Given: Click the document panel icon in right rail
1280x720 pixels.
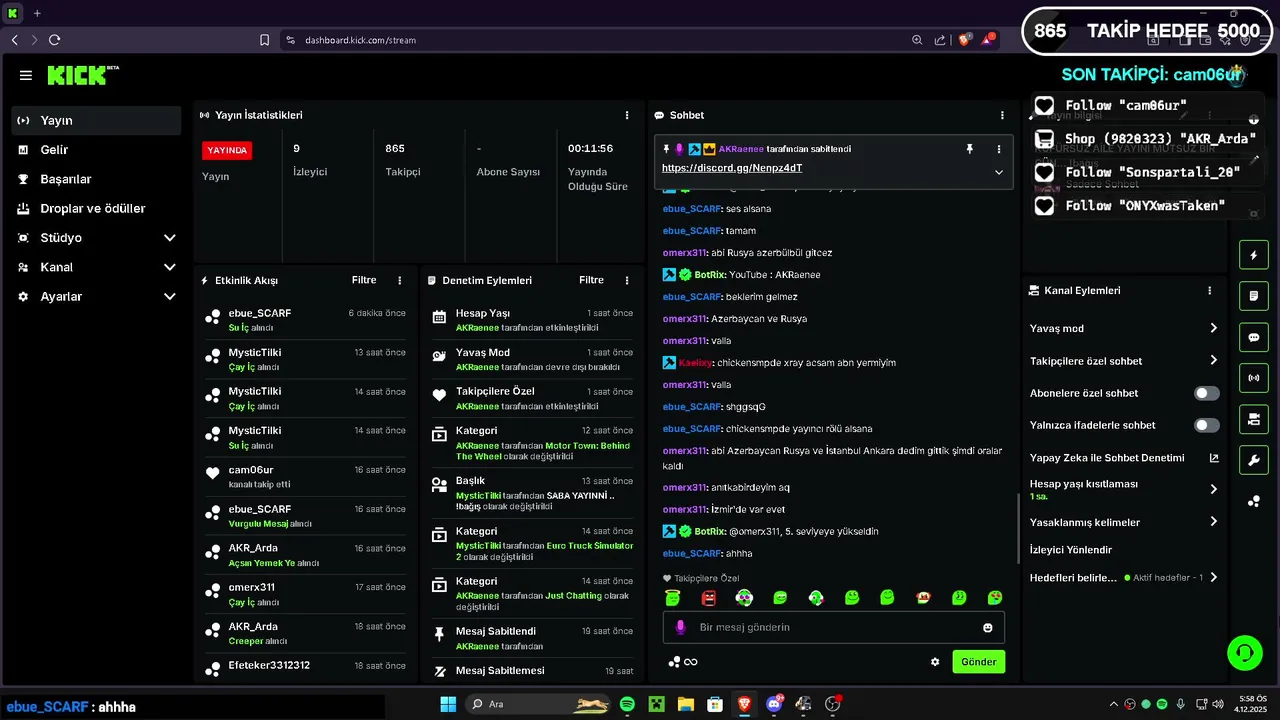Looking at the screenshot, I should tap(1254, 296).
